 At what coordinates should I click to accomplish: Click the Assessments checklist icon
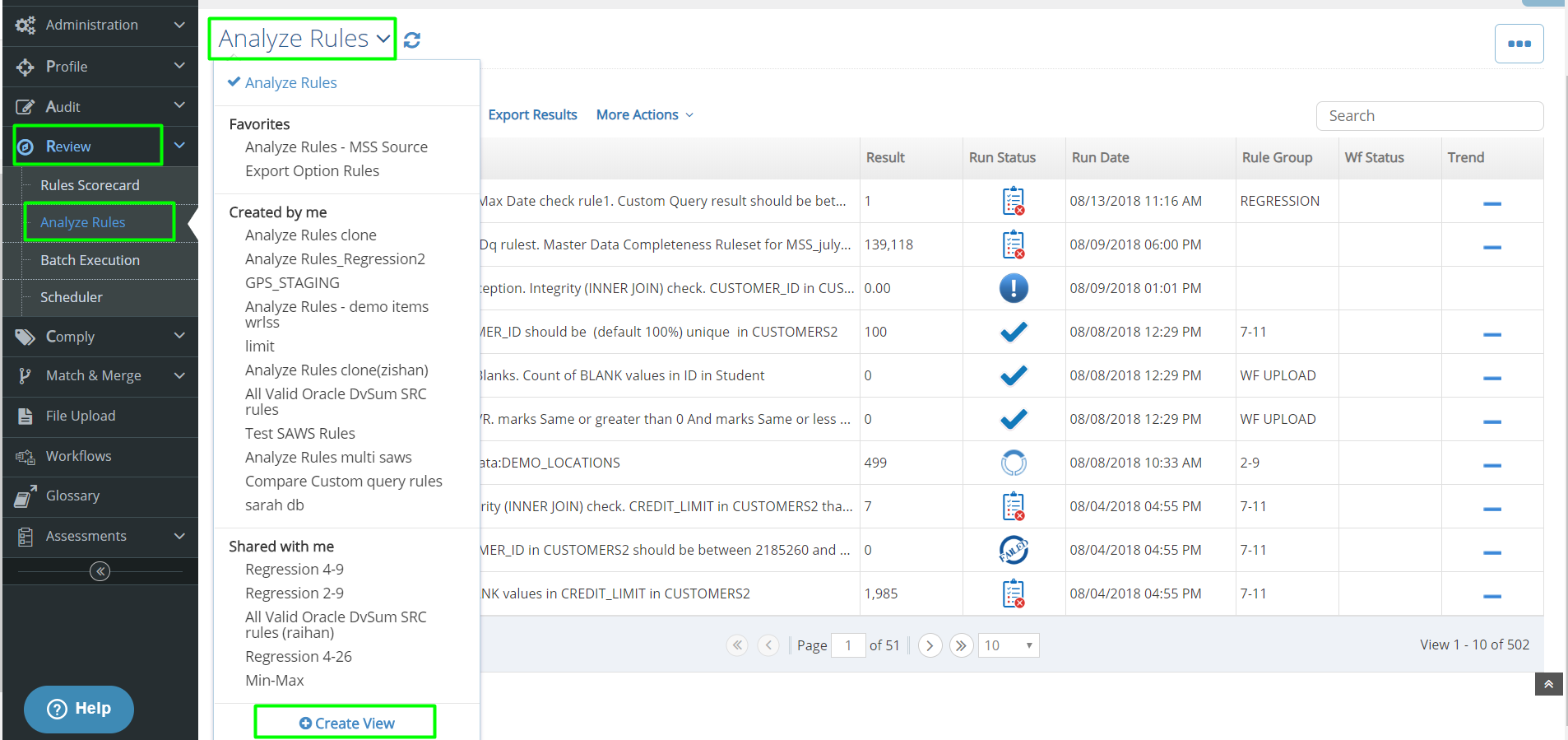tap(26, 536)
